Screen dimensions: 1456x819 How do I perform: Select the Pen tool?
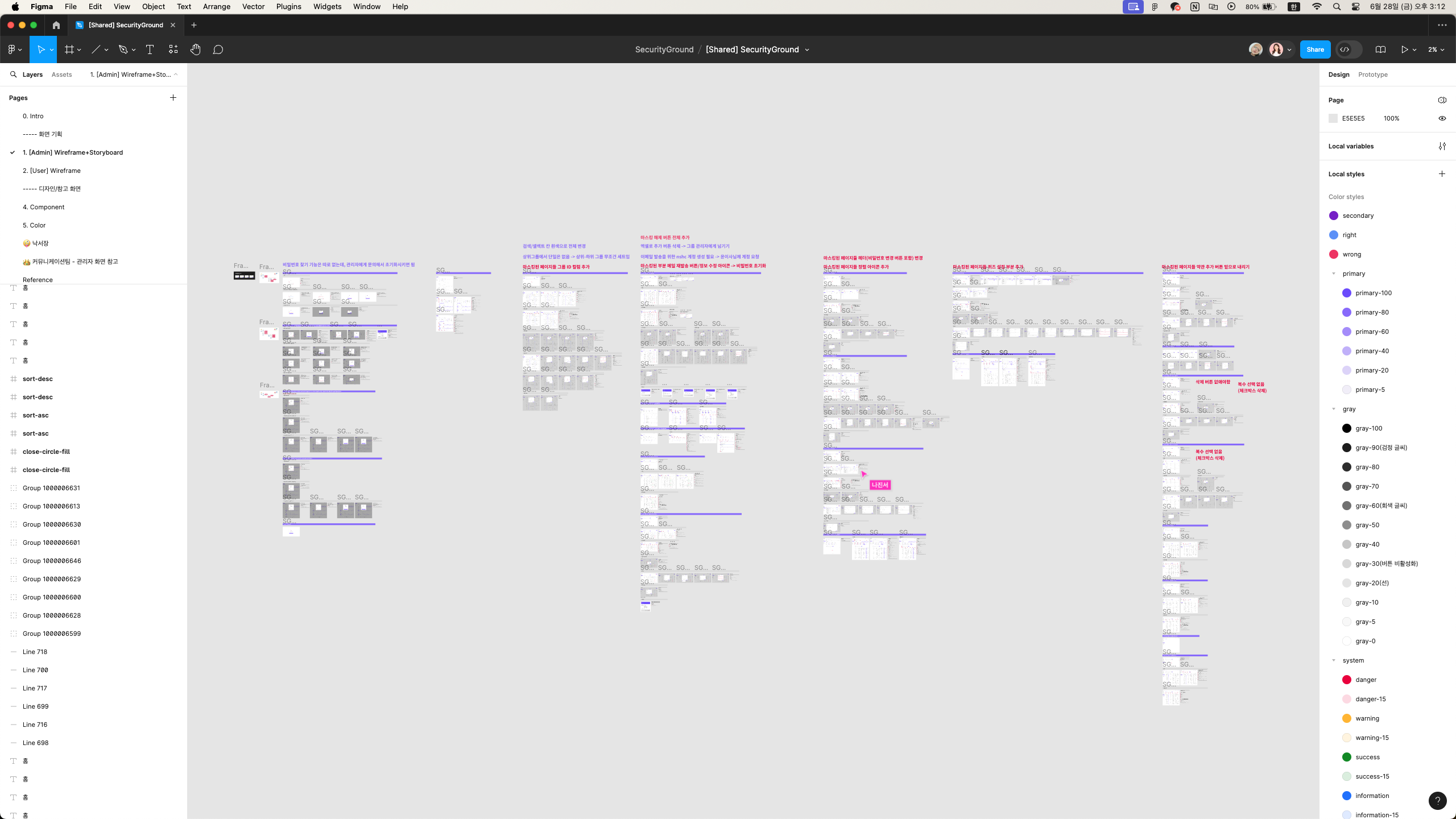point(123,49)
